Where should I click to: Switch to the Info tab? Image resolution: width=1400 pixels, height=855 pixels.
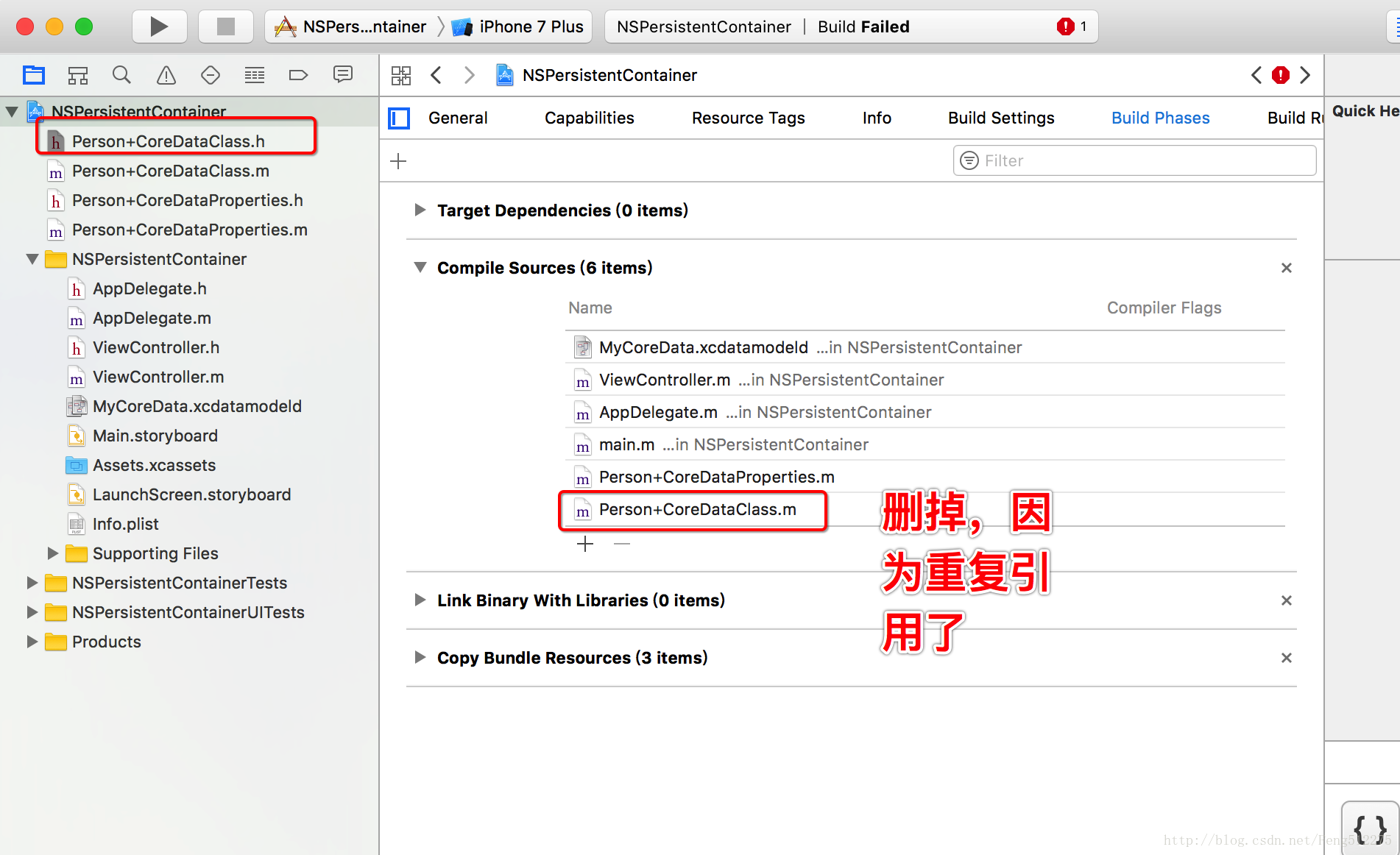(x=877, y=118)
